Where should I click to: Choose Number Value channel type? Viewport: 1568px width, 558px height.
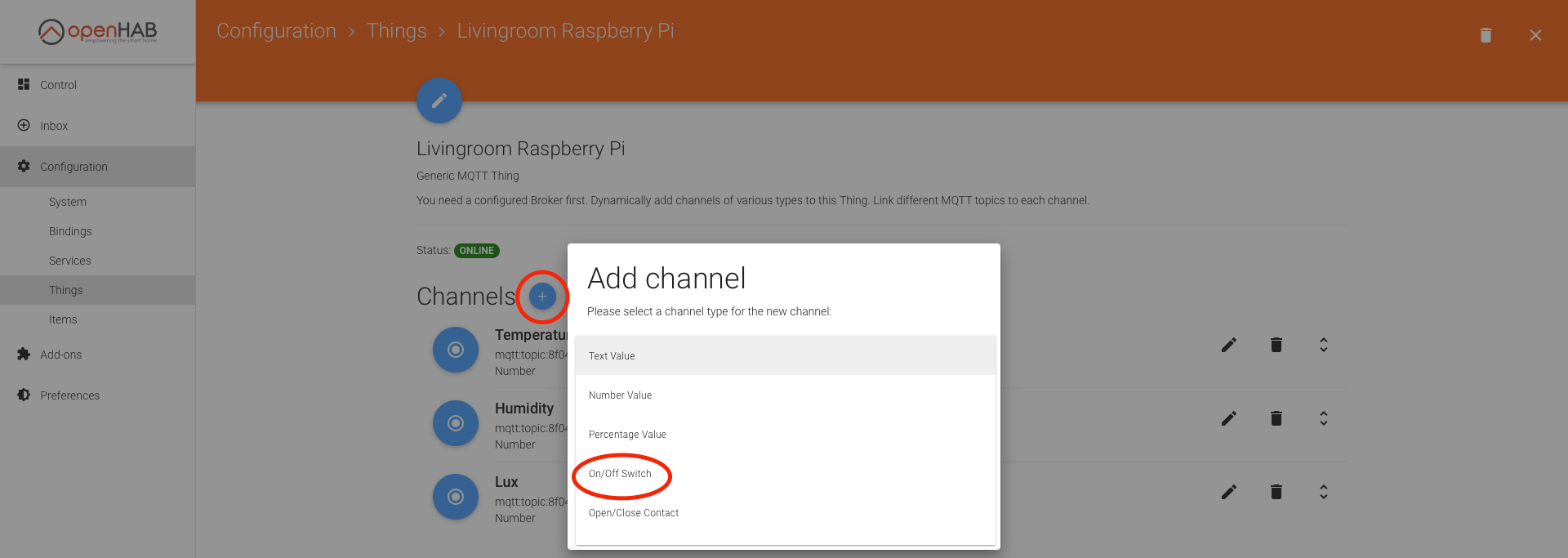[x=621, y=395]
